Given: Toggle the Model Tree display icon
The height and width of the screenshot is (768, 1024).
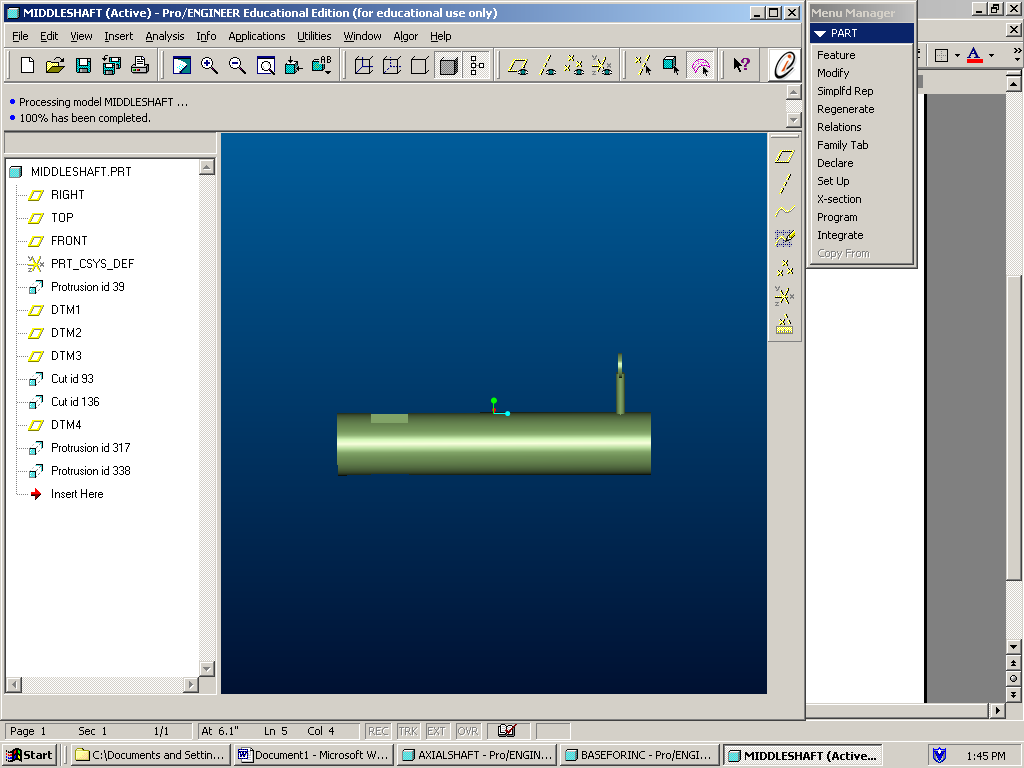Looking at the screenshot, I should click(x=477, y=65).
